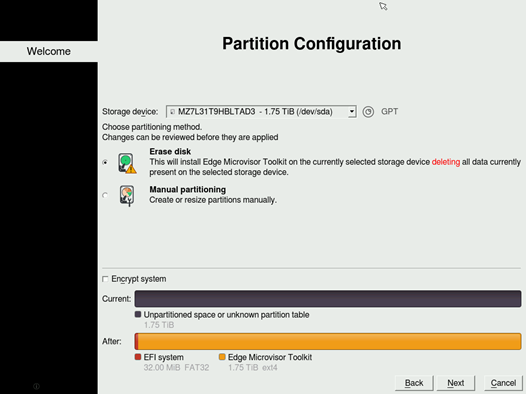The height and width of the screenshot is (394, 526).
Task: Click the orange Edge Microvisor Toolkit legend square
Action: pos(222,357)
